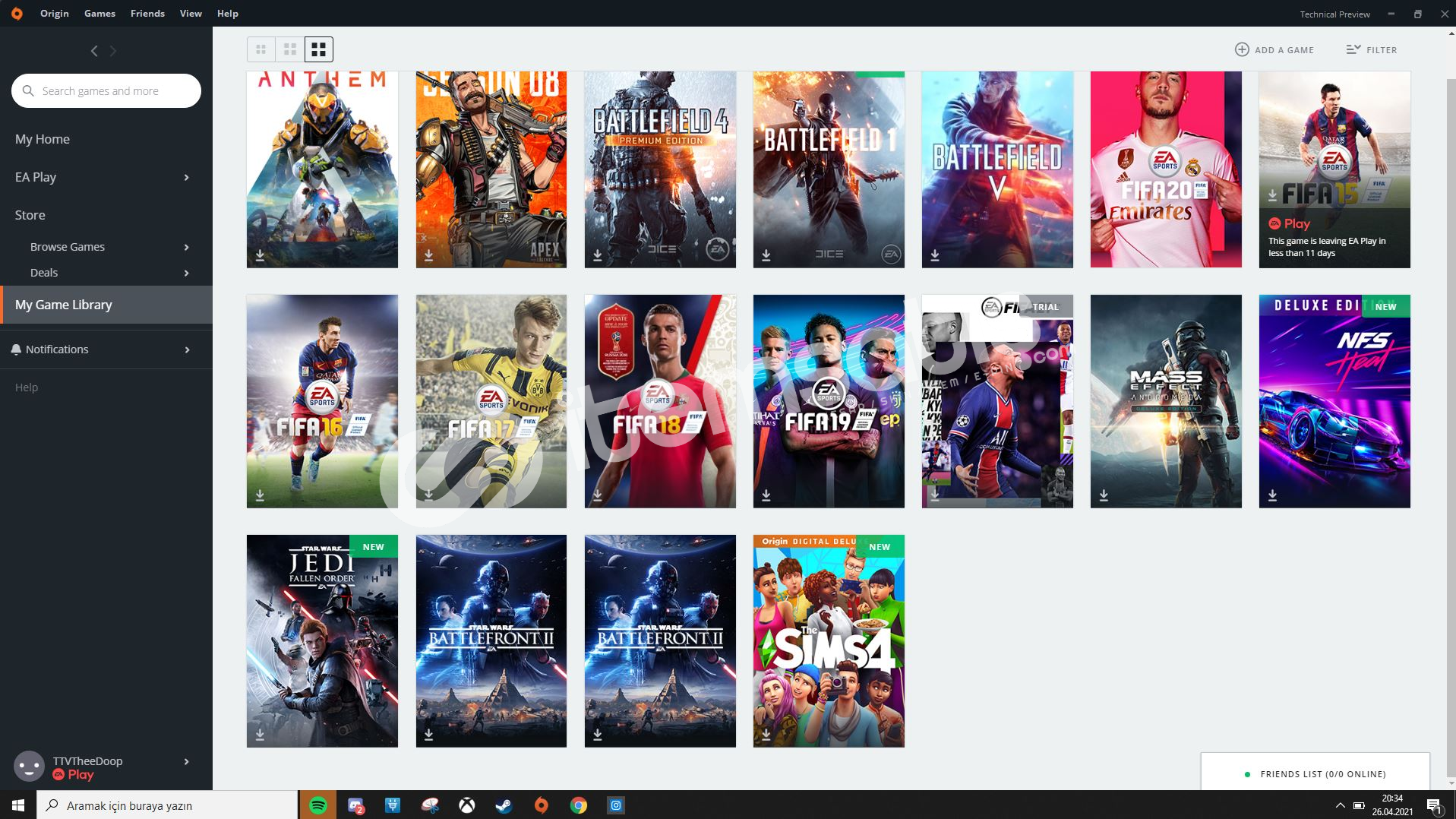Switch to large tile view
Image resolution: width=1456 pixels, height=819 pixels.
[319, 49]
